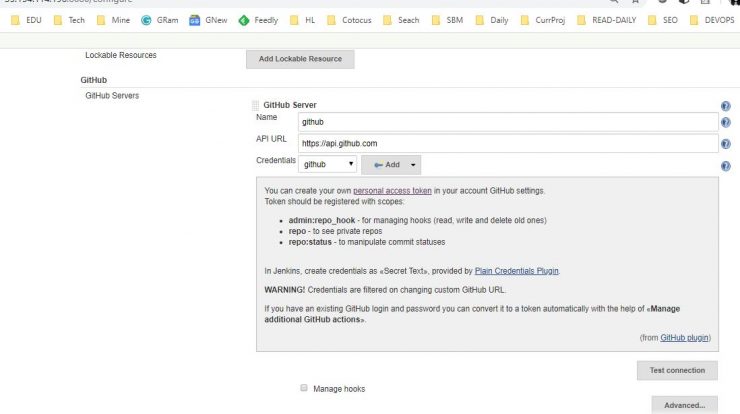Open the GitHub plugin link
Image resolution: width=740 pixels, height=414 pixels.
[x=684, y=338]
